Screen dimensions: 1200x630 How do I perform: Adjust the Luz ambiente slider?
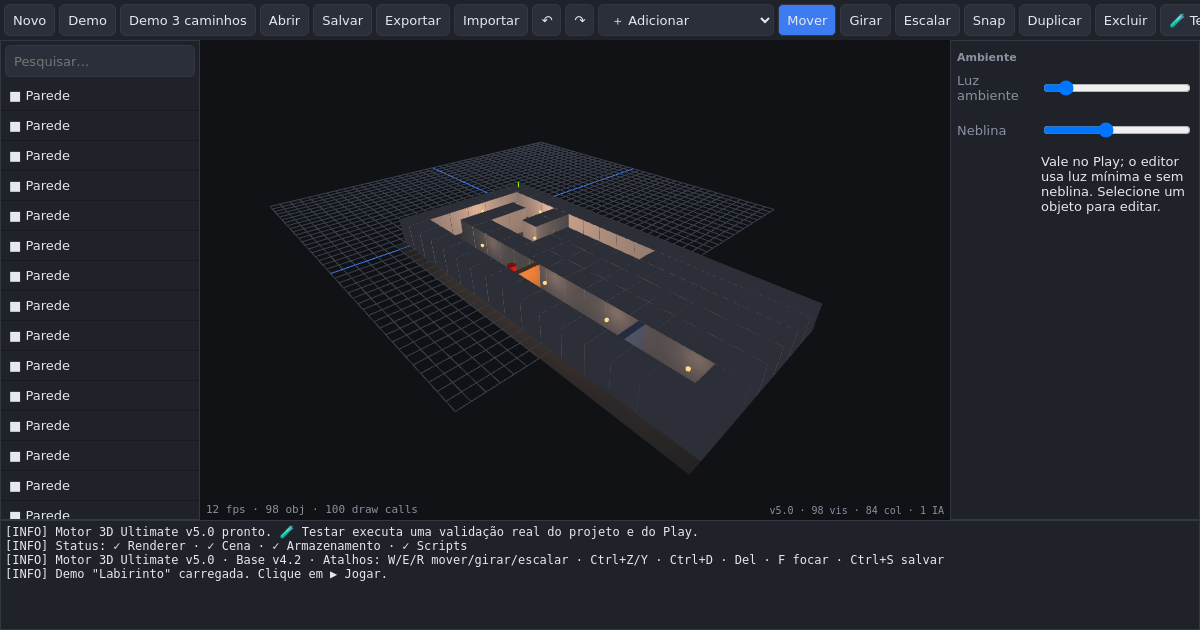[1117, 88]
